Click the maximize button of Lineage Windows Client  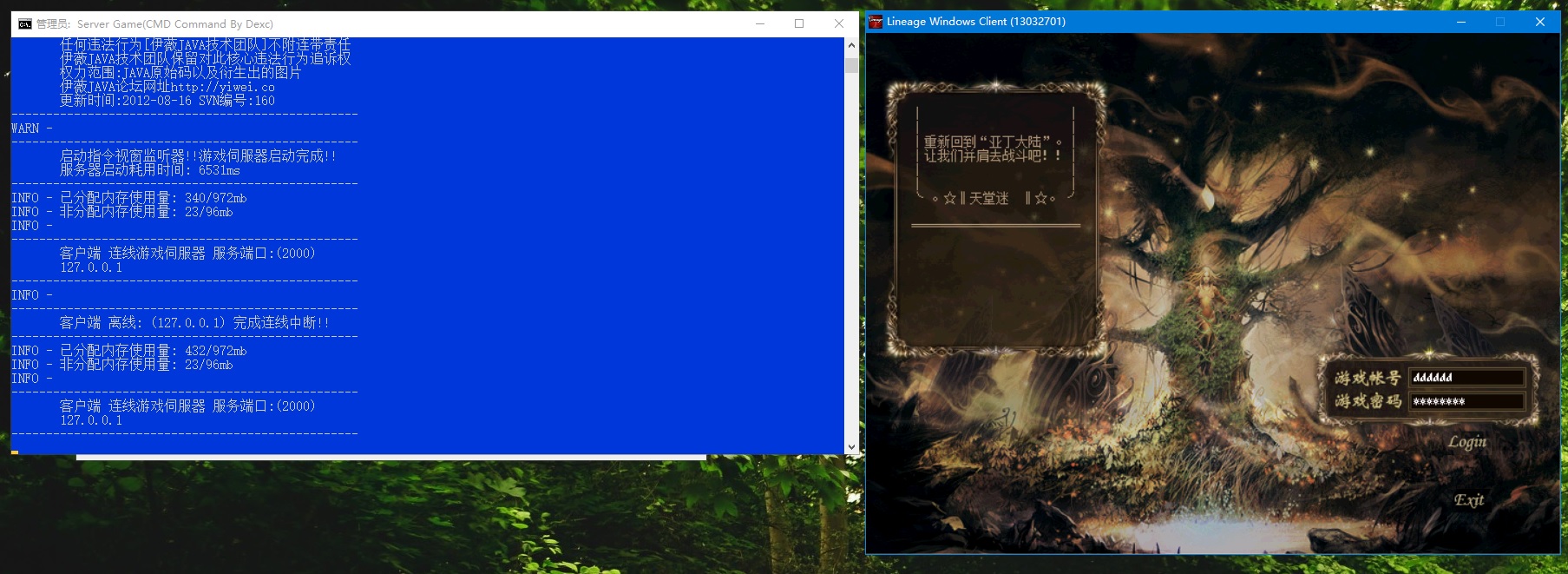tap(1500, 22)
